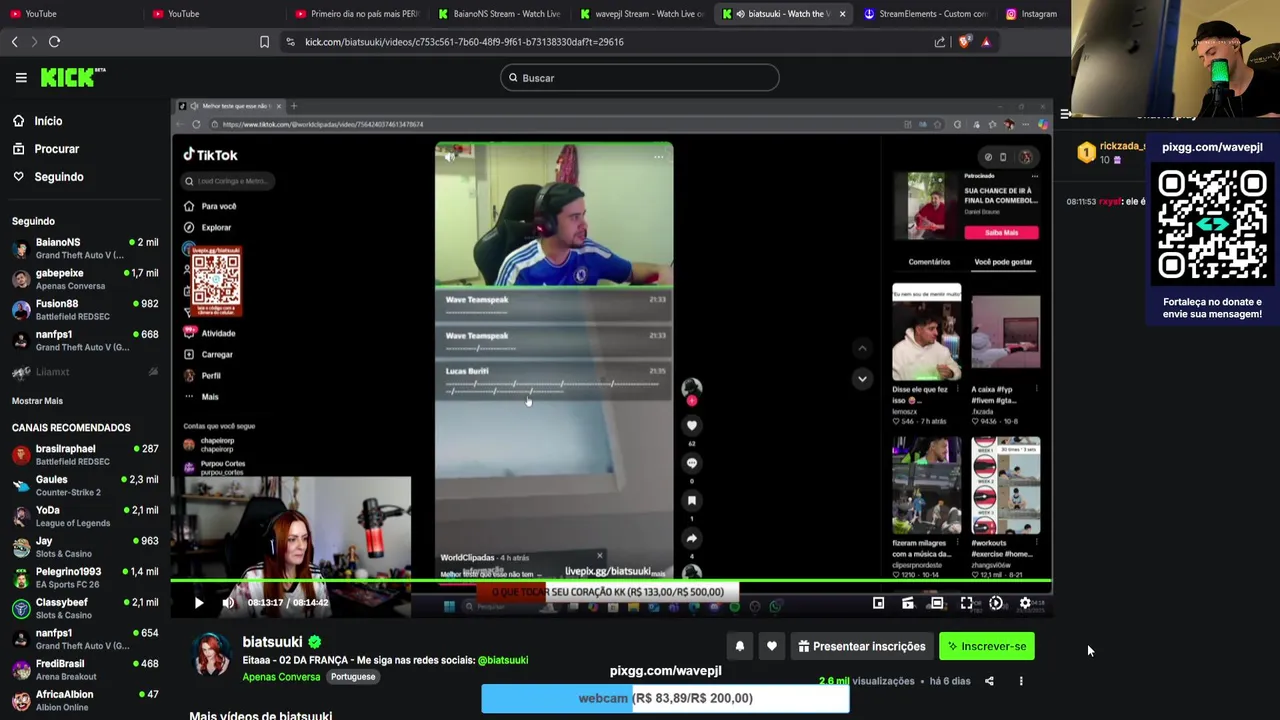1280x720 pixels.
Task: Open the playback speed menu
Action: tap(996, 603)
